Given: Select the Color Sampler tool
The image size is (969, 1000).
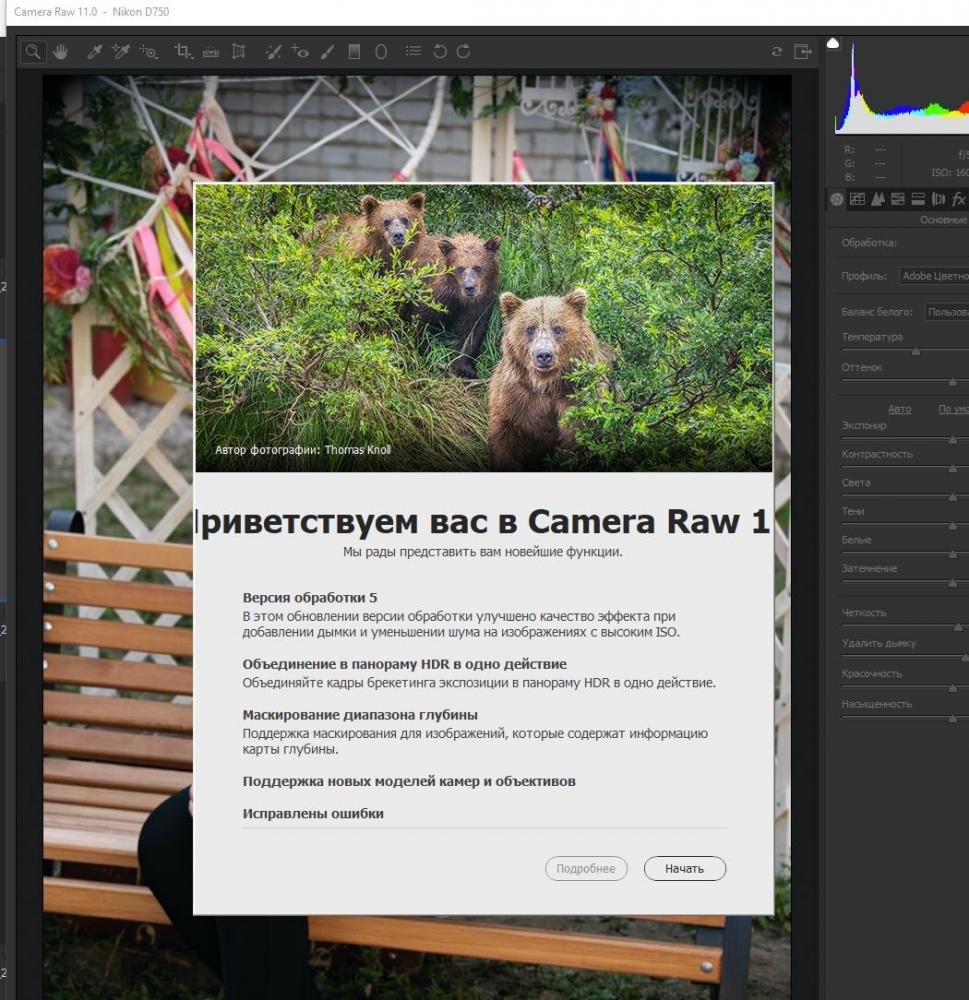Looking at the screenshot, I should click(121, 52).
